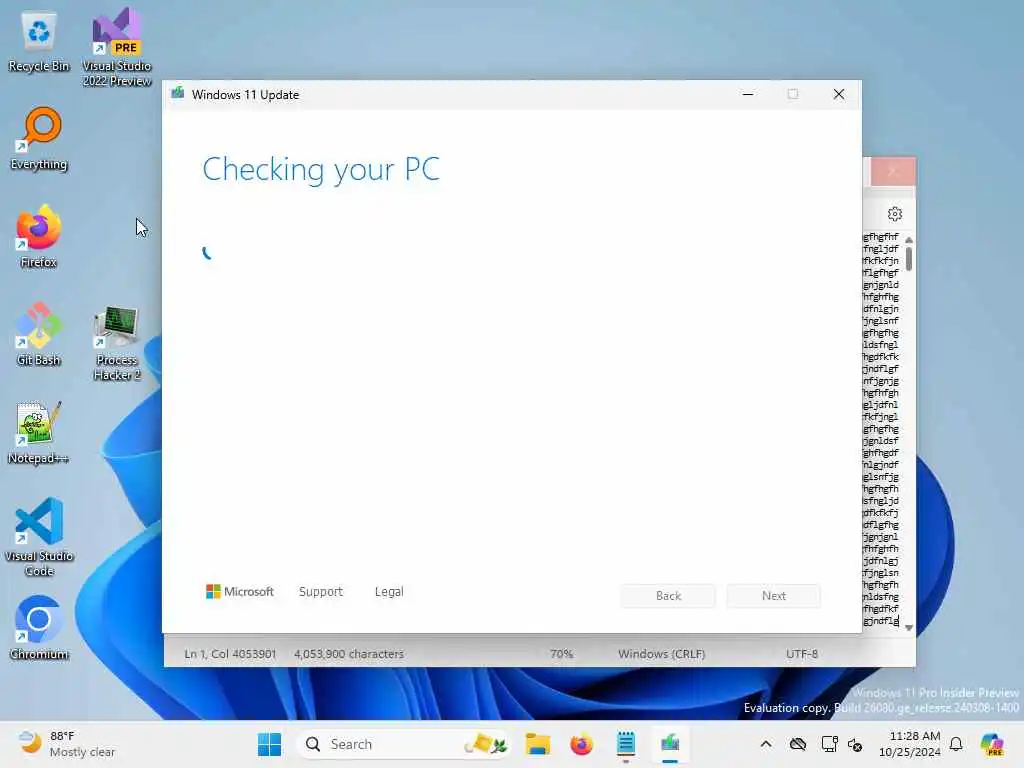The height and width of the screenshot is (768, 1024).
Task: Click the Notepad vertical scrollbar thumb
Action: pos(909,258)
